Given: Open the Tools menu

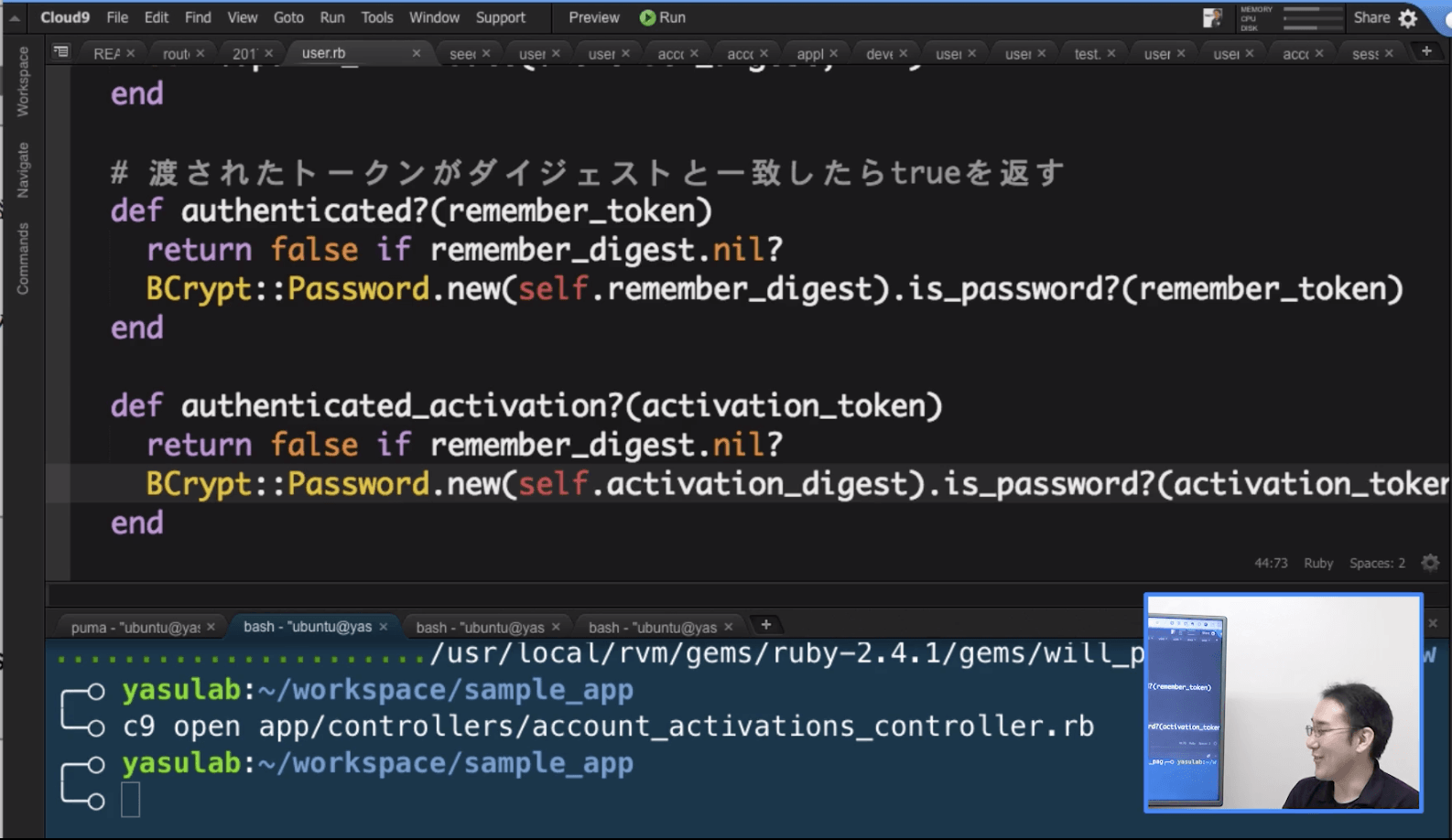Looking at the screenshot, I should coord(376,17).
